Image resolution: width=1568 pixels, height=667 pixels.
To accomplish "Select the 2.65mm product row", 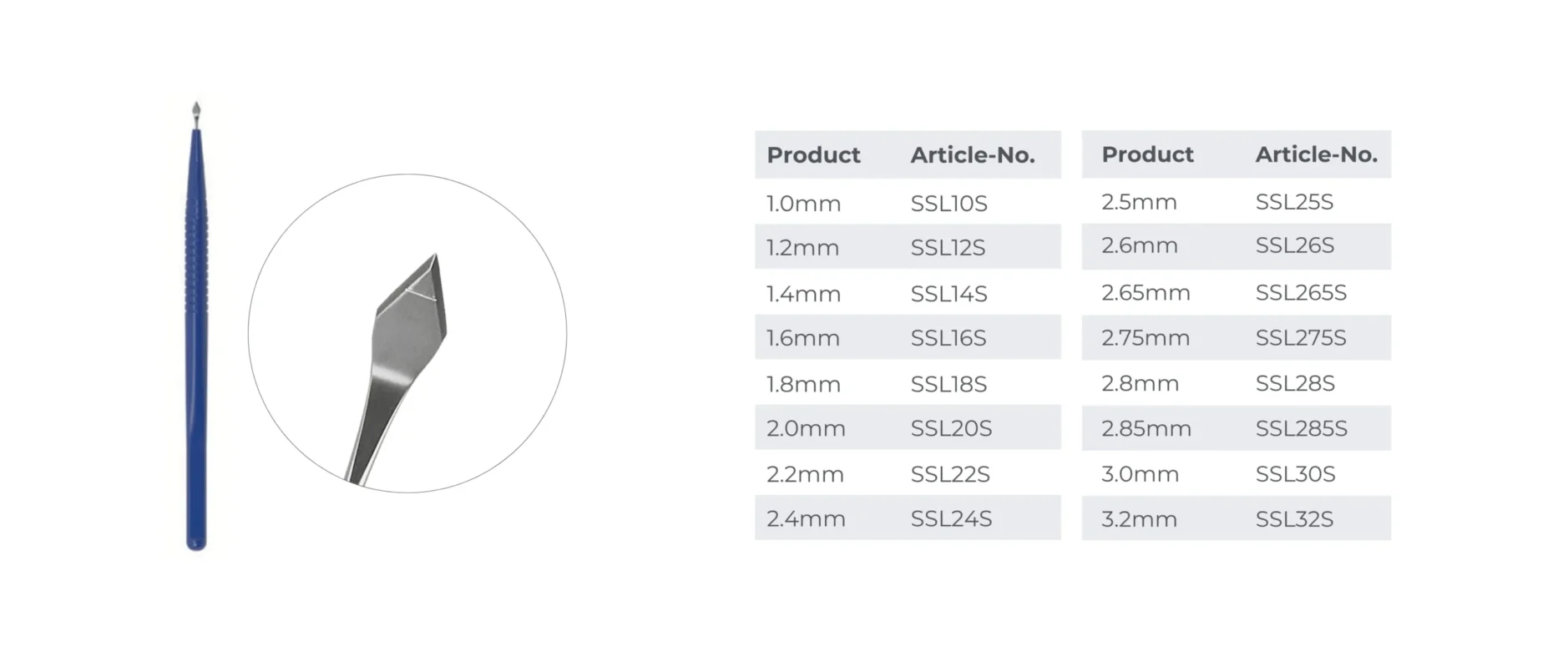I will (1237, 292).
